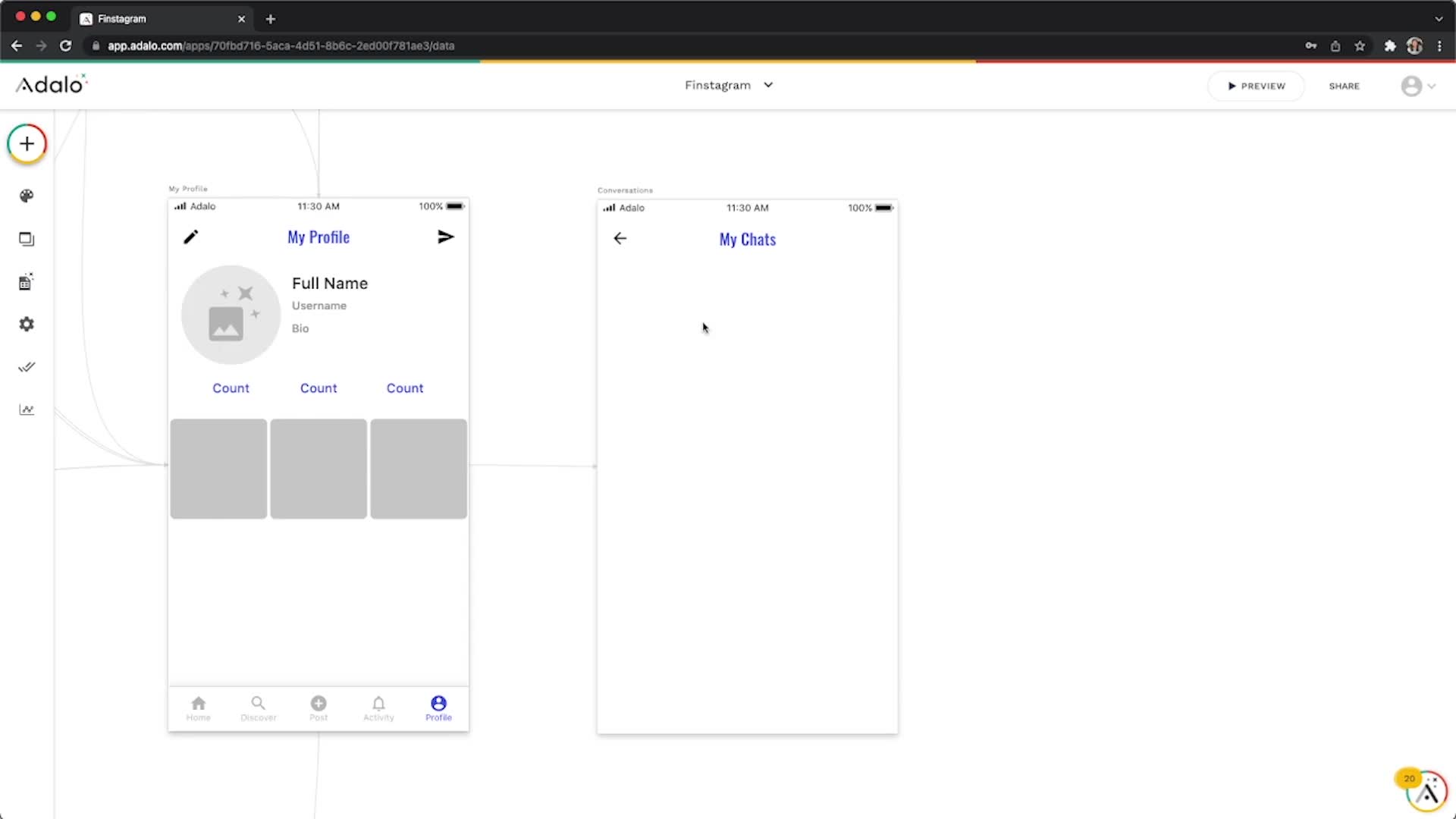The height and width of the screenshot is (819, 1456).
Task: Open the account avatar dropdown menu
Action: (x=1414, y=86)
